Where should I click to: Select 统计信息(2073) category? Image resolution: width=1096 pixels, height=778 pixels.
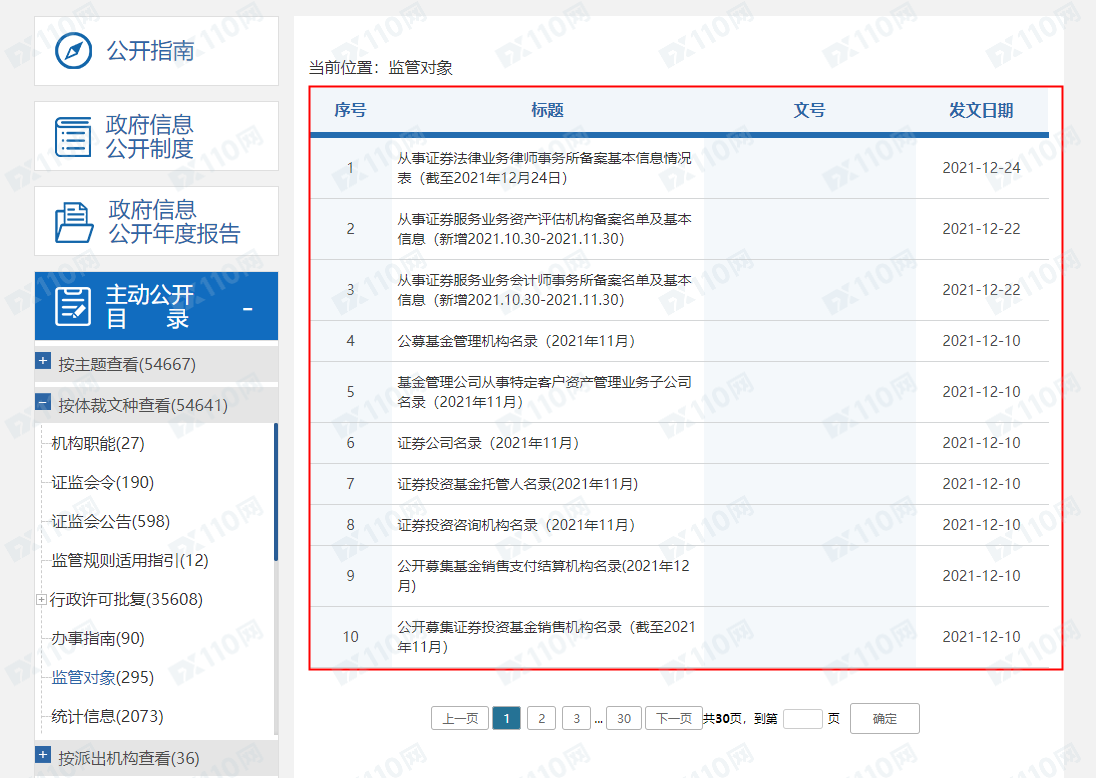pyautogui.click(x=107, y=716)
